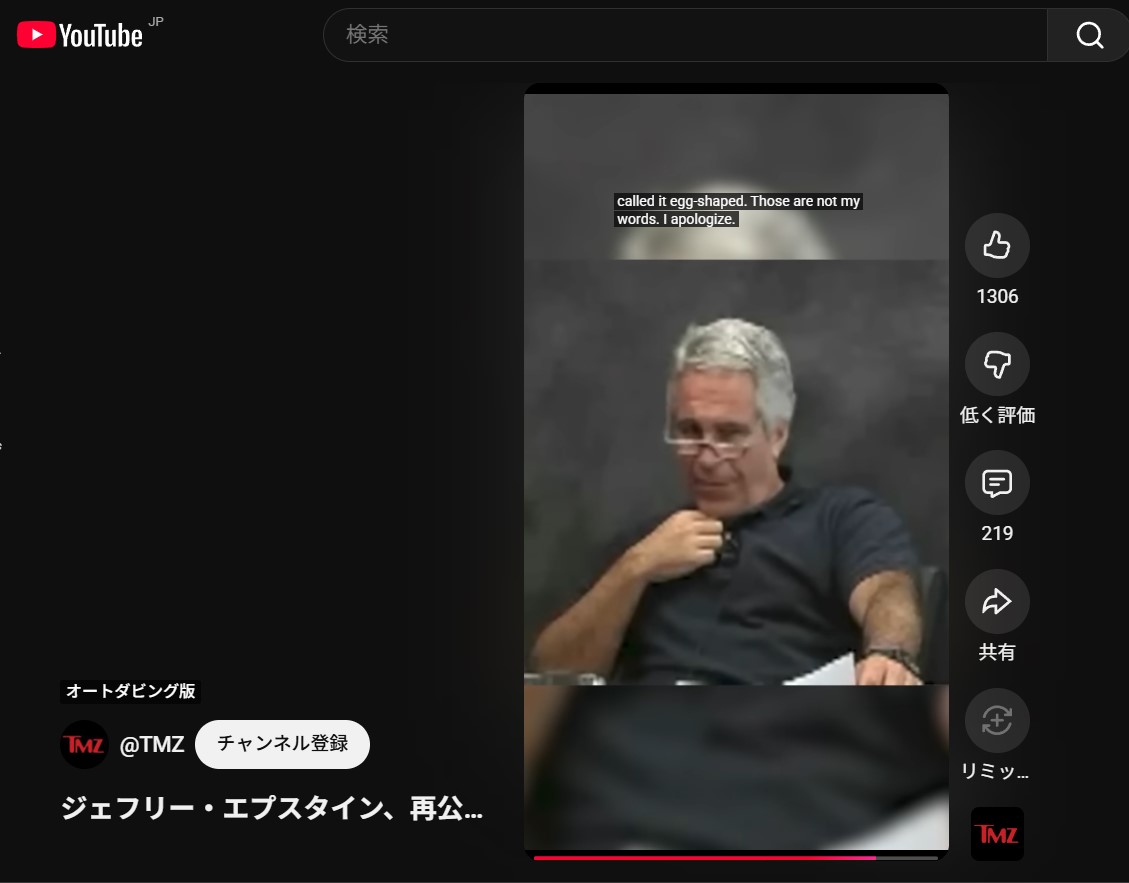Click the caption text overlay on video
Viewport: 1129px width, 883px height.
point(738,210)
